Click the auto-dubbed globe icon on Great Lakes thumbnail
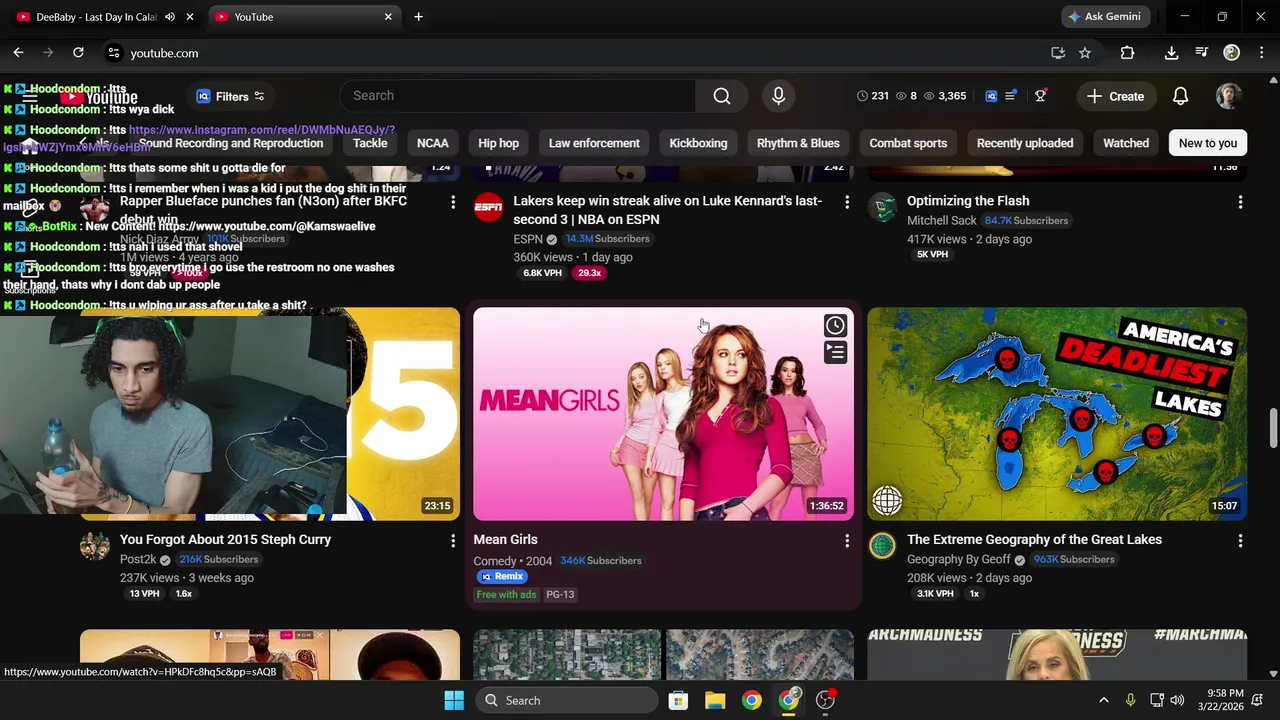 coord(887,500)
